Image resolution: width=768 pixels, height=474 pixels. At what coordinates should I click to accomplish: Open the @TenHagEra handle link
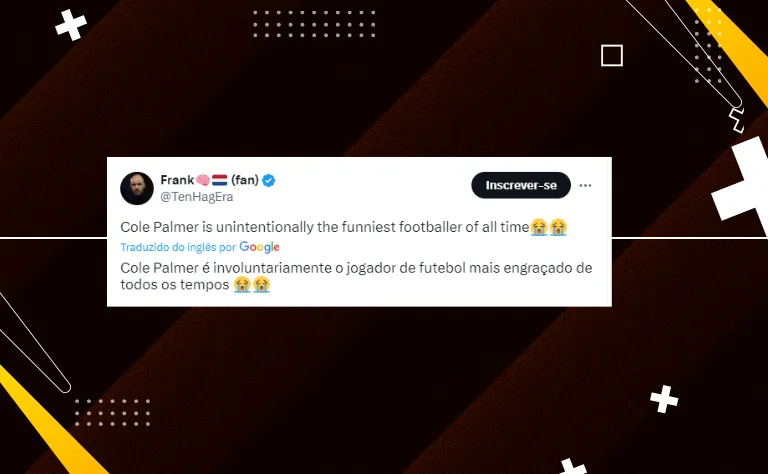click(190, 197)
